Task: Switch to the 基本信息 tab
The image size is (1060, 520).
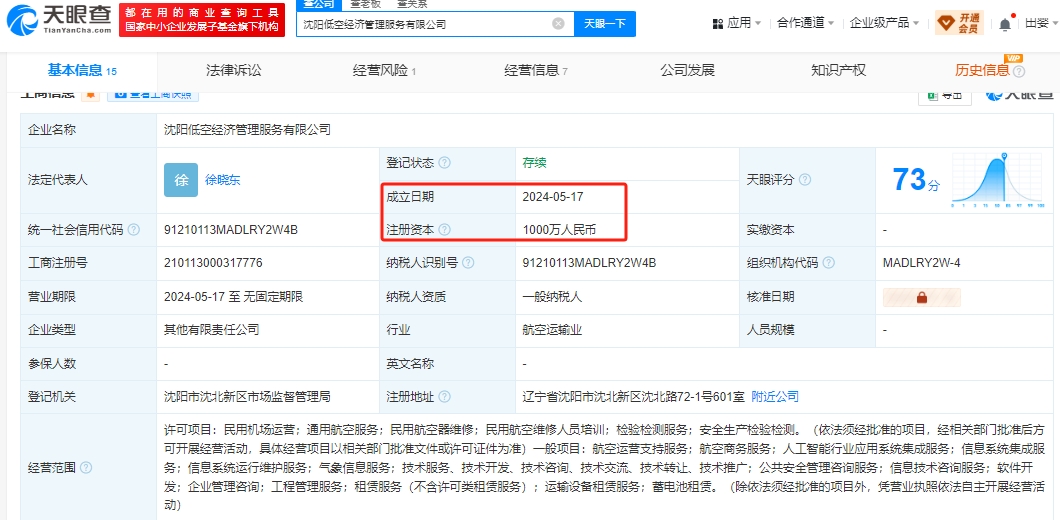Action: pyautogui.click(x=82, y=70)
